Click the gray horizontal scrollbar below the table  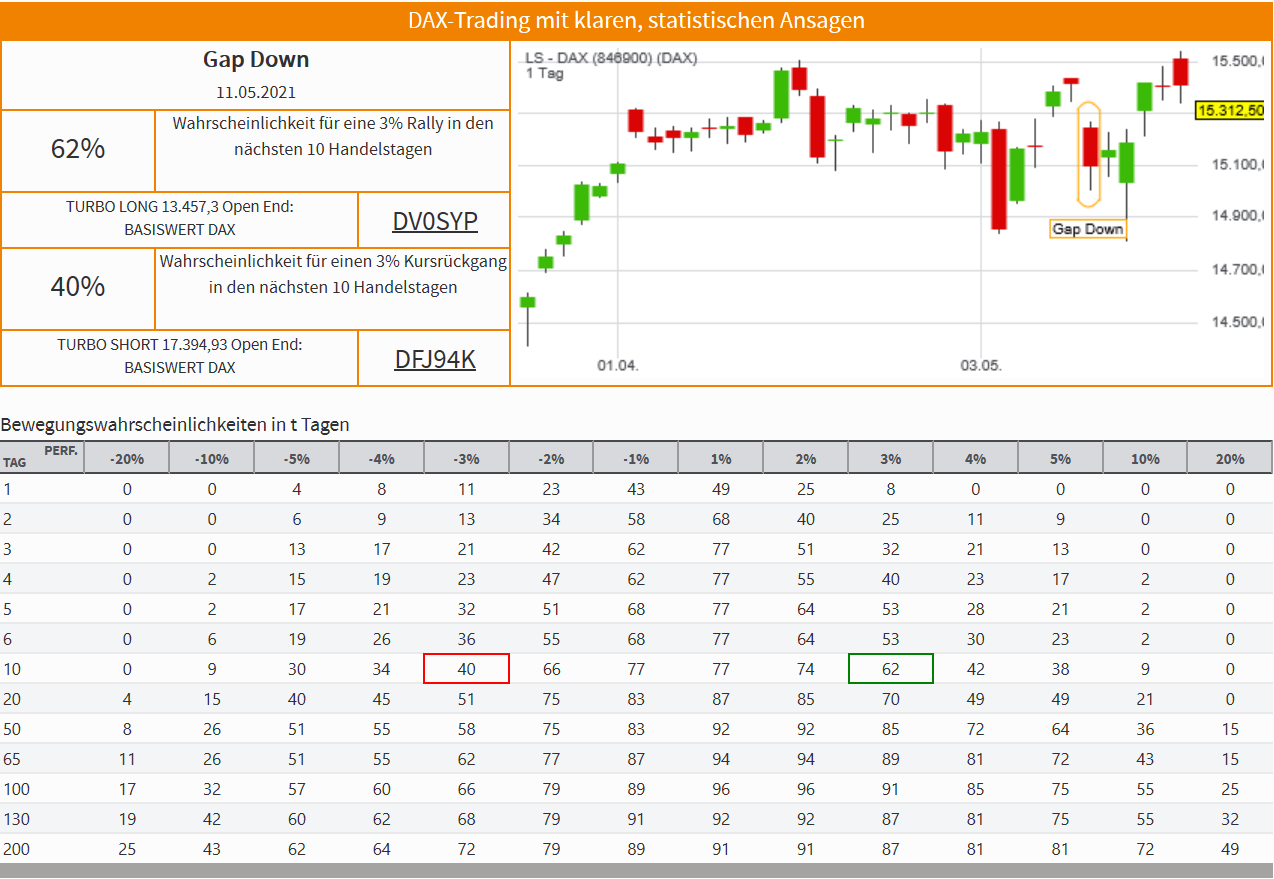(636, 871)
